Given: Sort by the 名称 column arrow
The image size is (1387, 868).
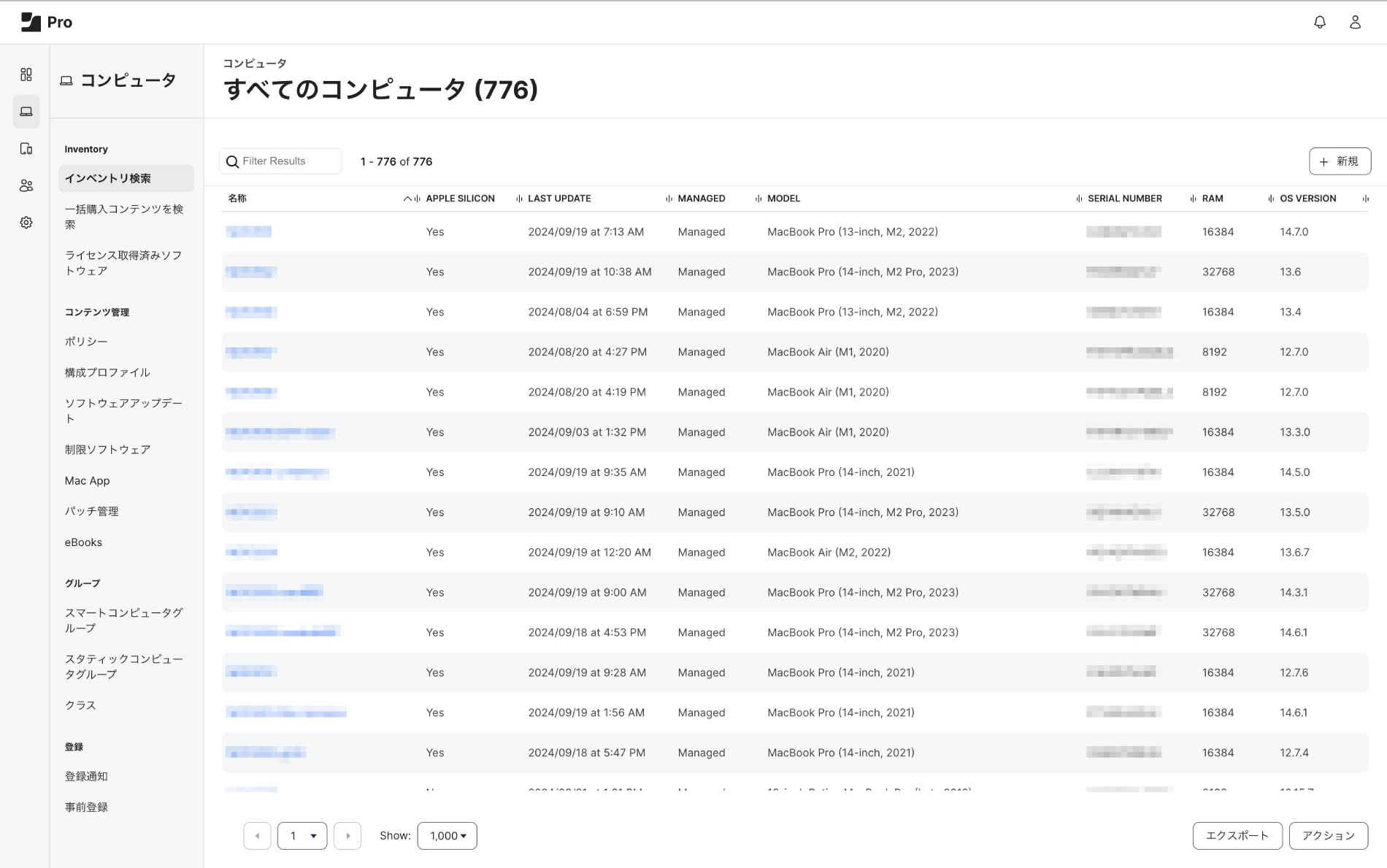Looking at the screenshot, I should (407, 199).
